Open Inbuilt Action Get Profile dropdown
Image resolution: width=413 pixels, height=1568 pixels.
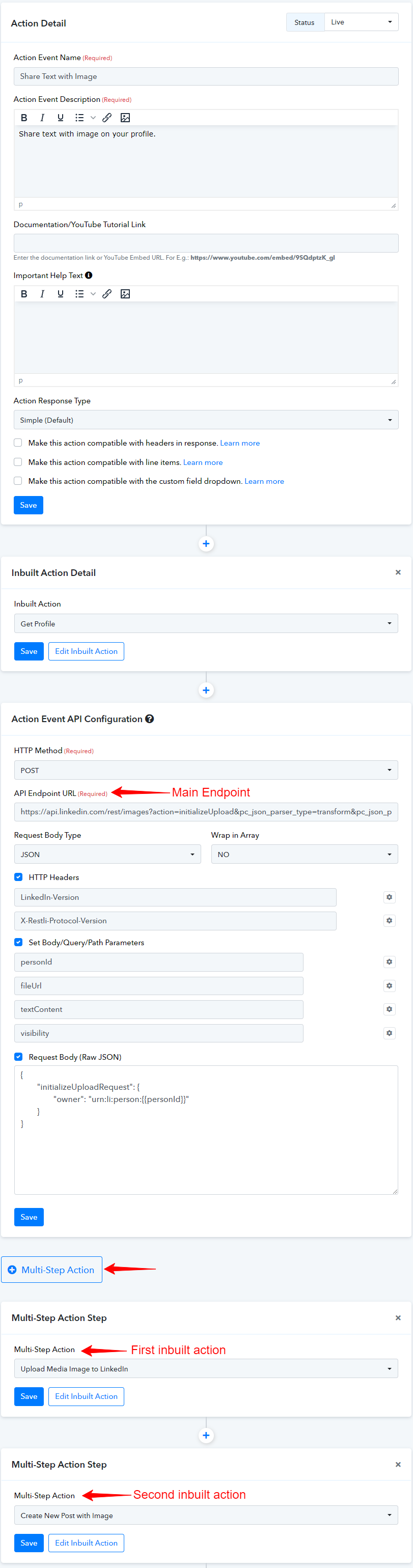tap(206, 623)
